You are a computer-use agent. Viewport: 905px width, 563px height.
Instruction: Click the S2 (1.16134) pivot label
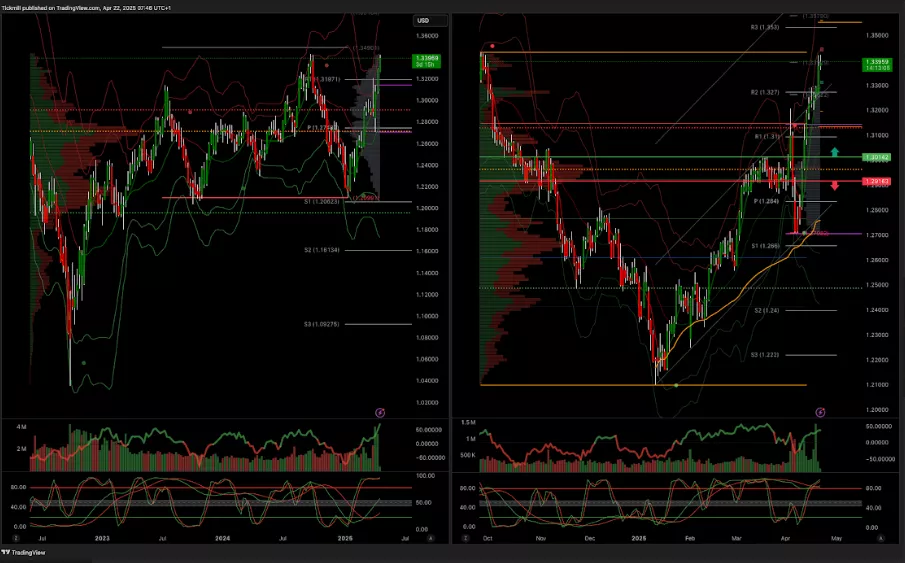326,250
